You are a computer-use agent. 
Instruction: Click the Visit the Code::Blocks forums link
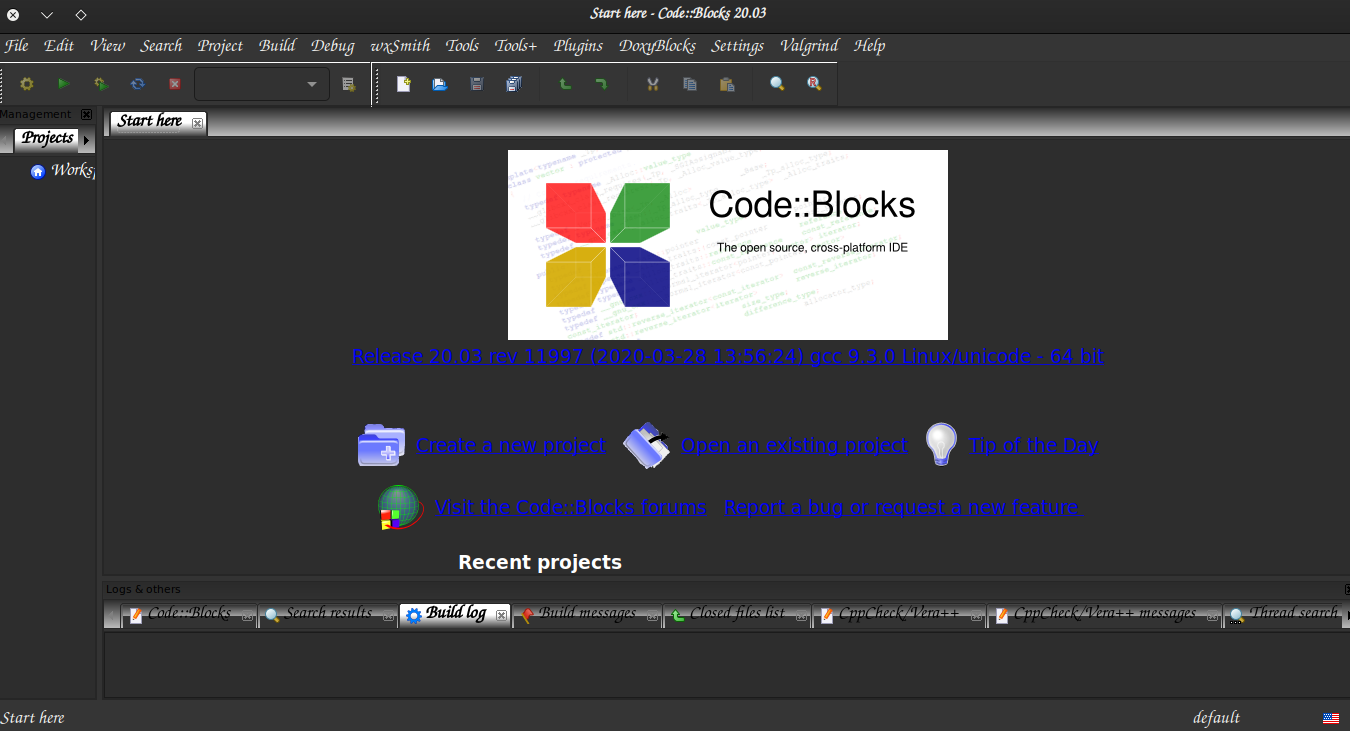coord(571,507)
